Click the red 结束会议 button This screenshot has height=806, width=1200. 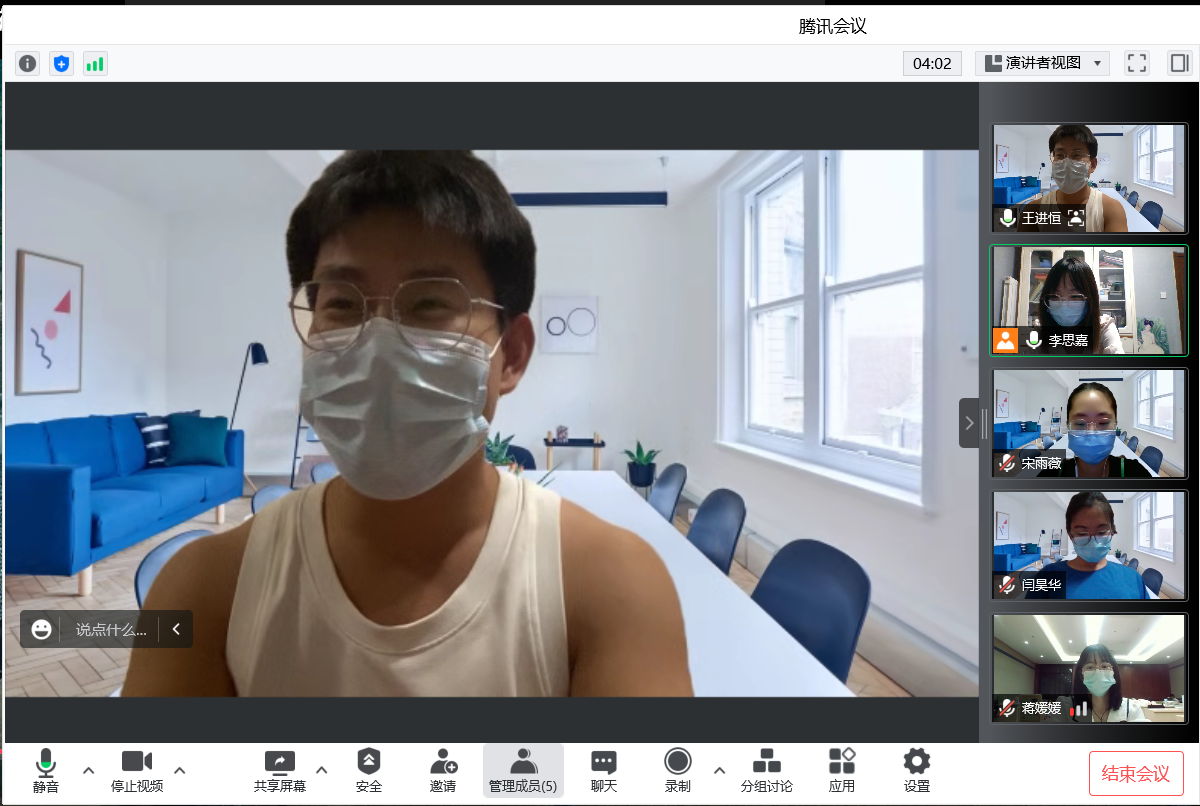click(1135, 773)
